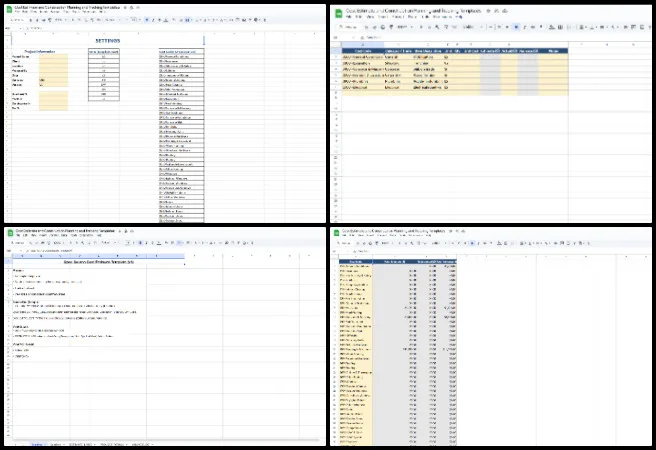Click Sheets logo in the Settings sheet window
This screenshot has width=656, height=450.
click(x=9, y=9)
